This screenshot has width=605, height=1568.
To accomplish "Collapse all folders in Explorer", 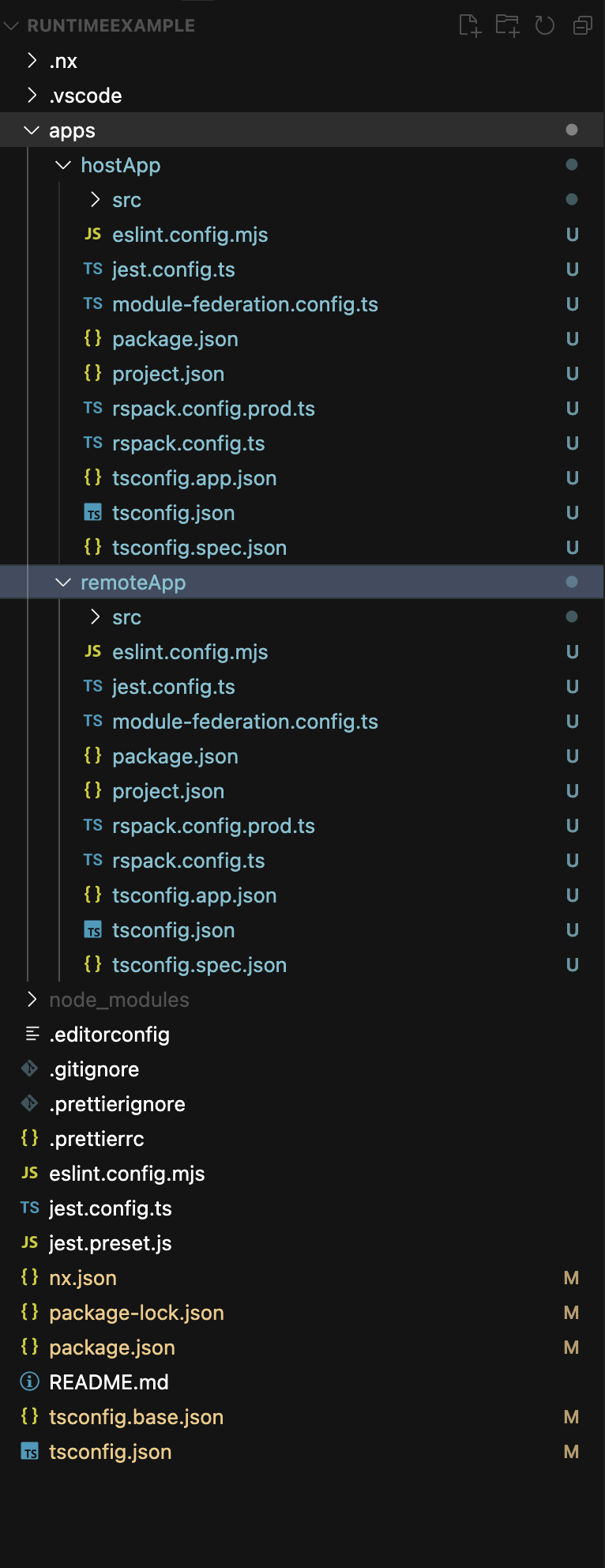I will pos(583,25).
